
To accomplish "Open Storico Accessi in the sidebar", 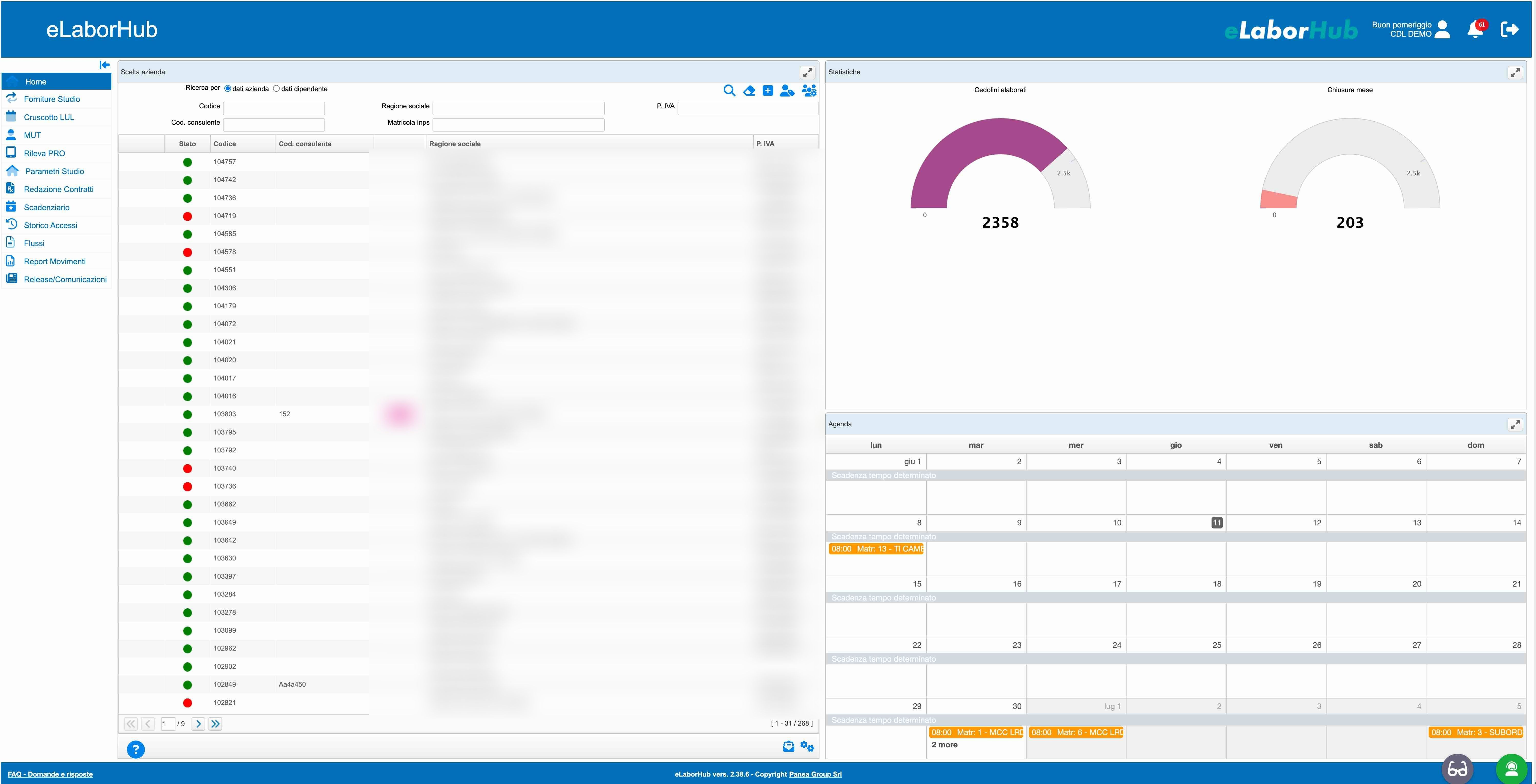I will (57, 225).
